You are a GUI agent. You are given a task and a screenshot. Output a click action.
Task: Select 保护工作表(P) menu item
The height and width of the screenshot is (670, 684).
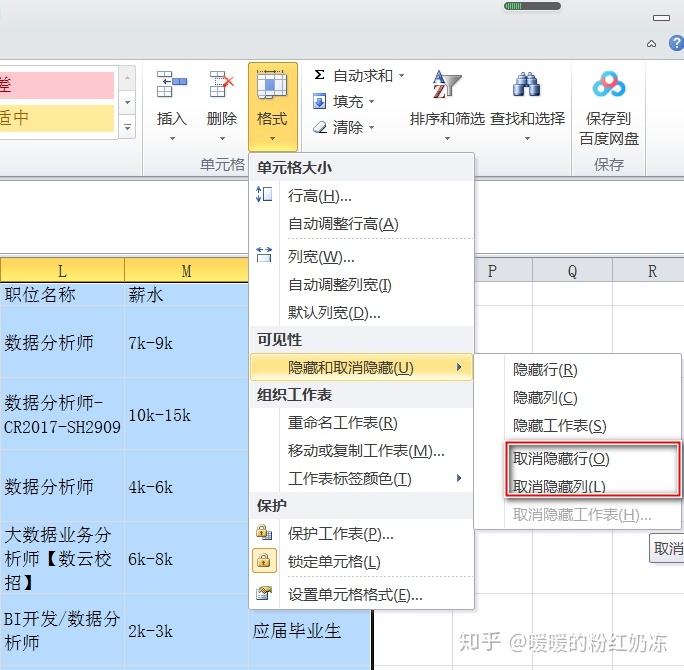click(x=361, y=533)
